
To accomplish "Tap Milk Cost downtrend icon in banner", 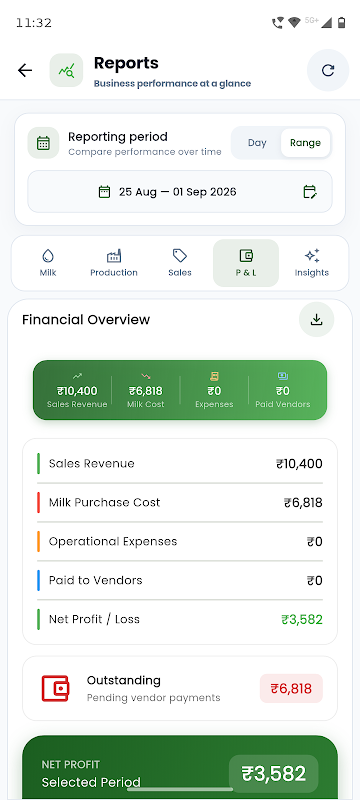I will pos(146,376).
